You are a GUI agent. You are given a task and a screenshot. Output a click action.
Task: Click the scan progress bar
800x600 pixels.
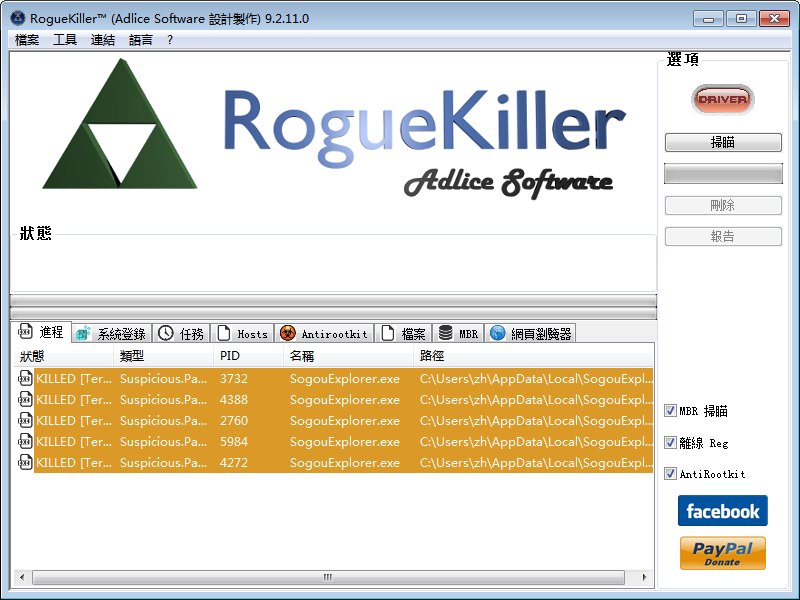(x=723, y=173)
